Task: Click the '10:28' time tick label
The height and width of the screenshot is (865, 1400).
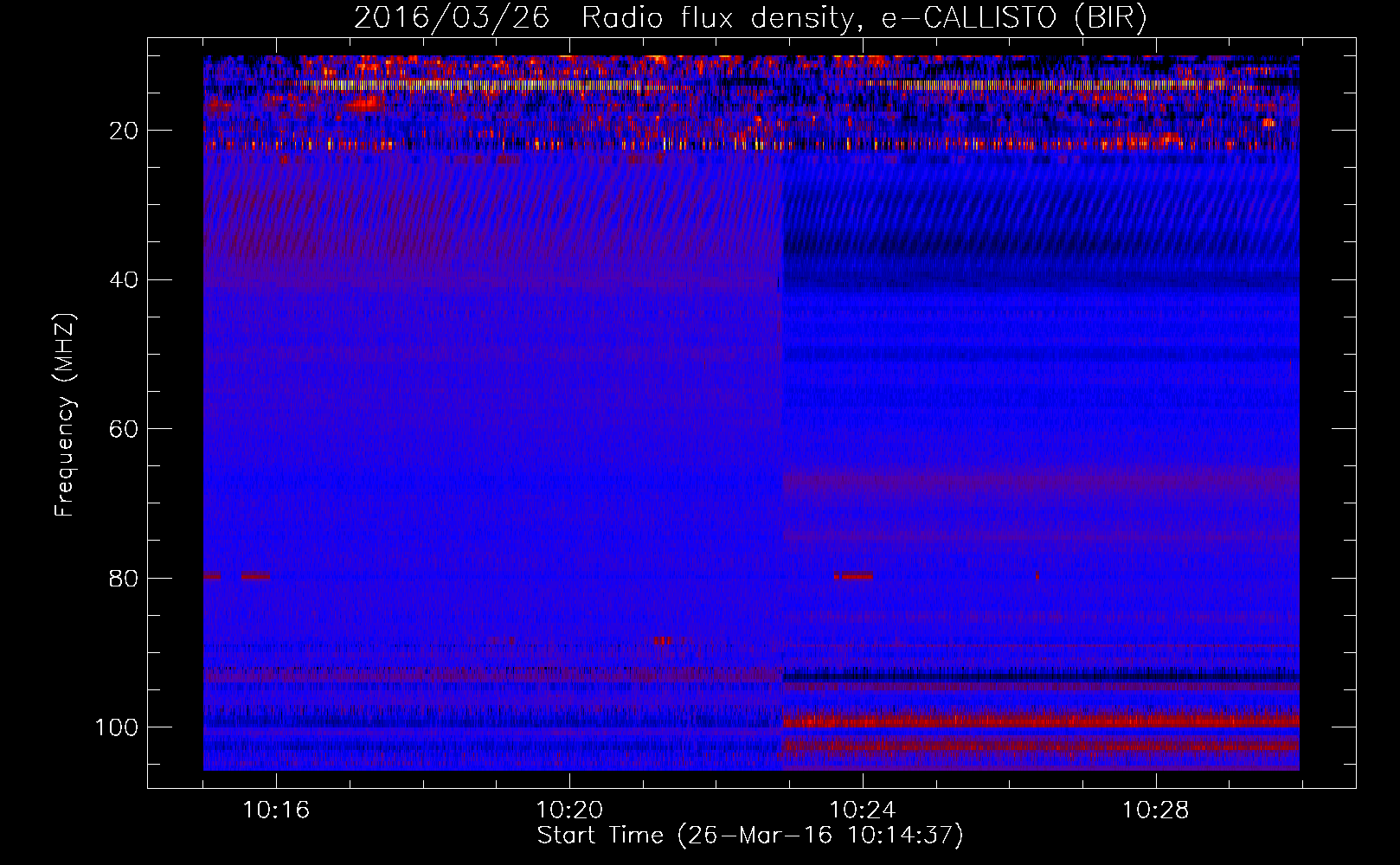Action: click(x=1156, y=811)
